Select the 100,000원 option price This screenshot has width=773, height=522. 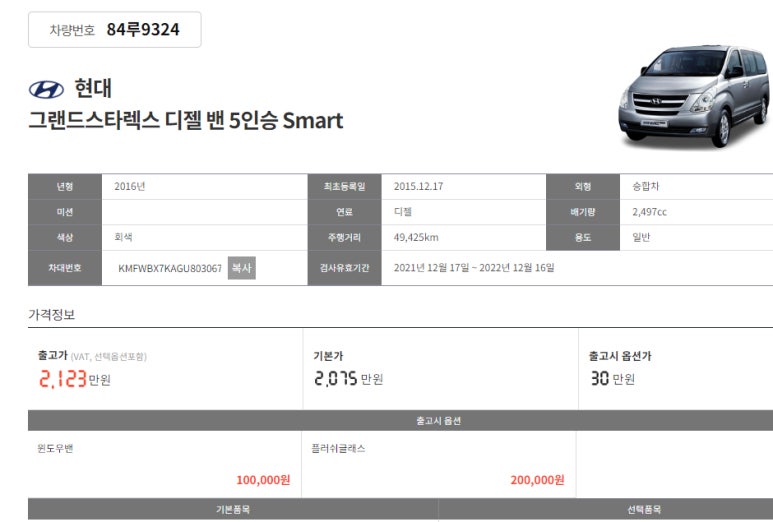point(263,480)
